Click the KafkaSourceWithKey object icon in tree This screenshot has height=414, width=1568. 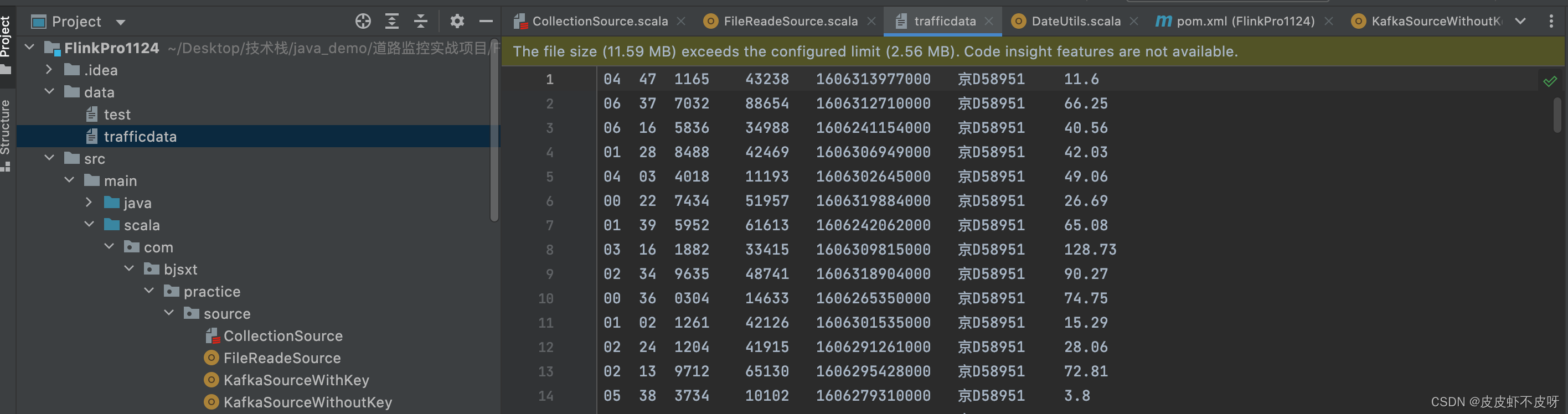point(211,380)
